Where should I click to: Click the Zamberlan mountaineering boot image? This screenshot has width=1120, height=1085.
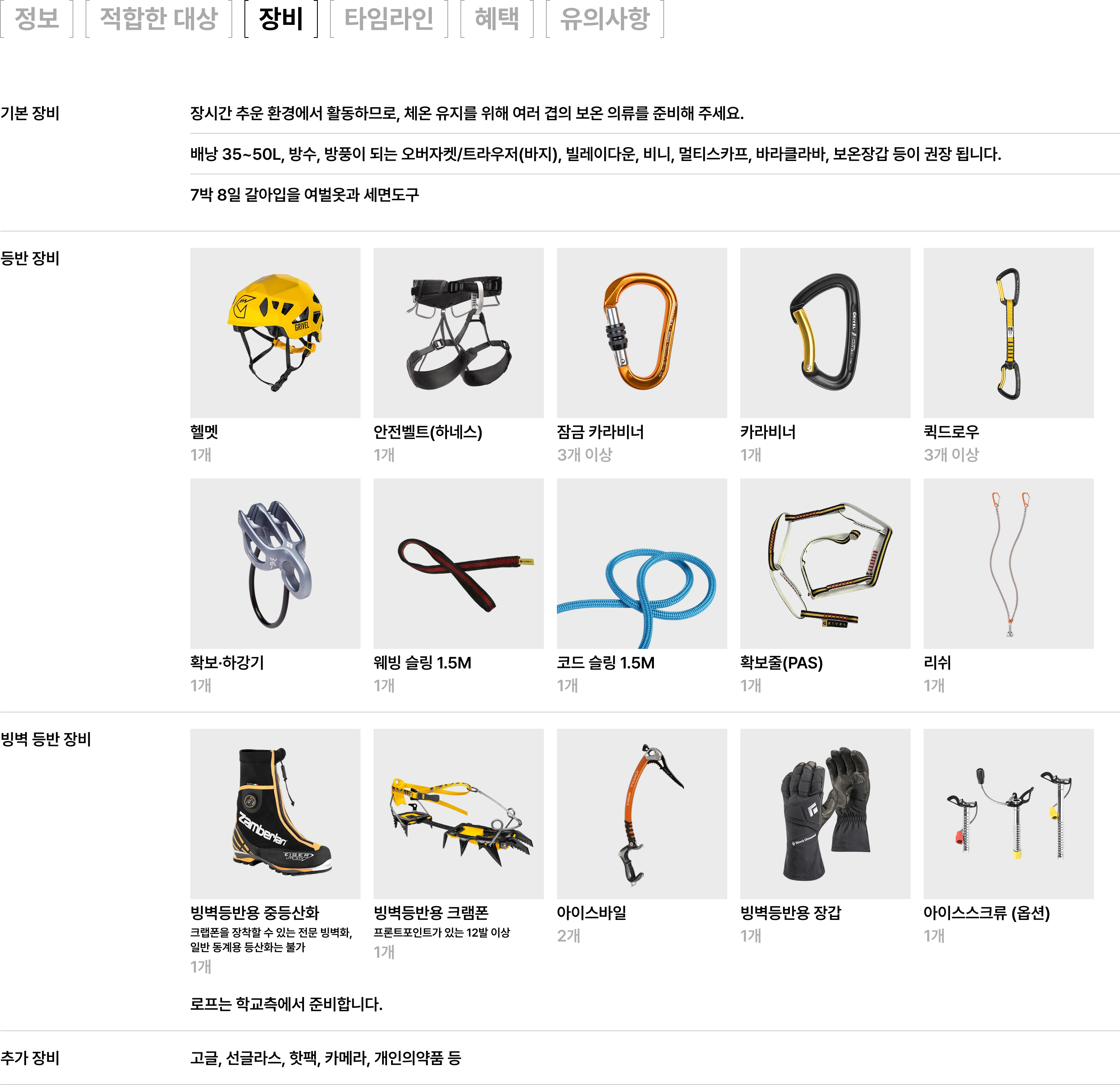[275, 814]
